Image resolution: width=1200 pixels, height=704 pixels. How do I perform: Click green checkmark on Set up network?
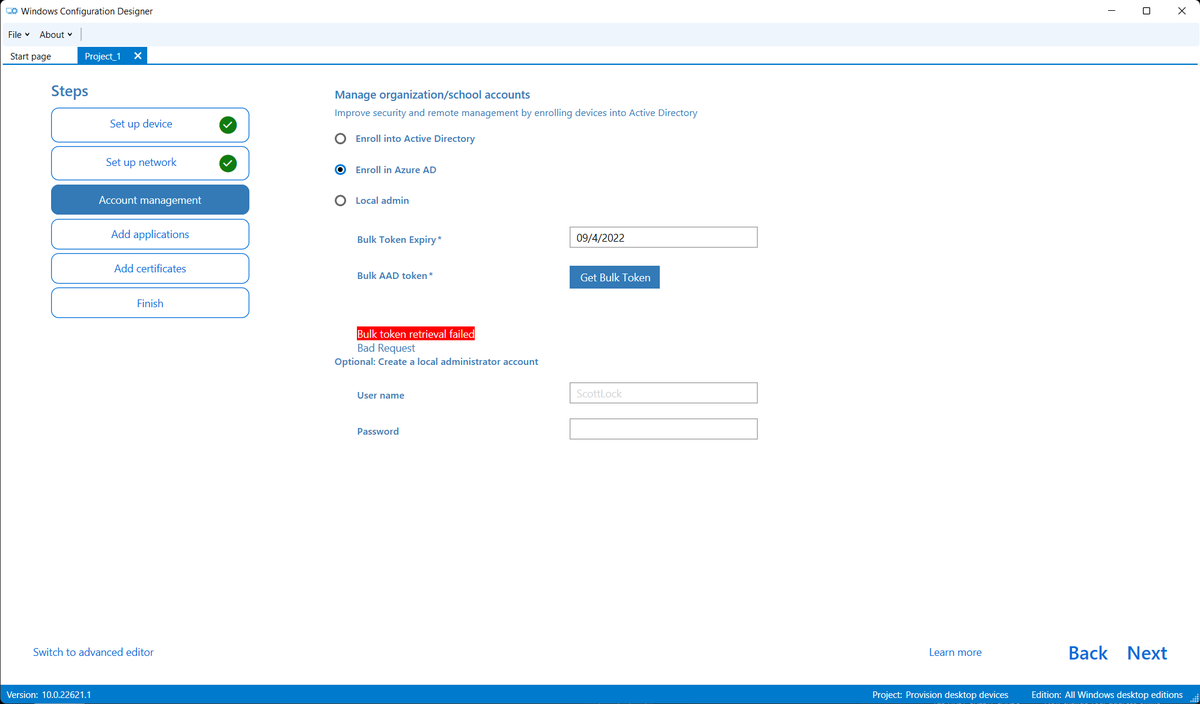[228, 163]
